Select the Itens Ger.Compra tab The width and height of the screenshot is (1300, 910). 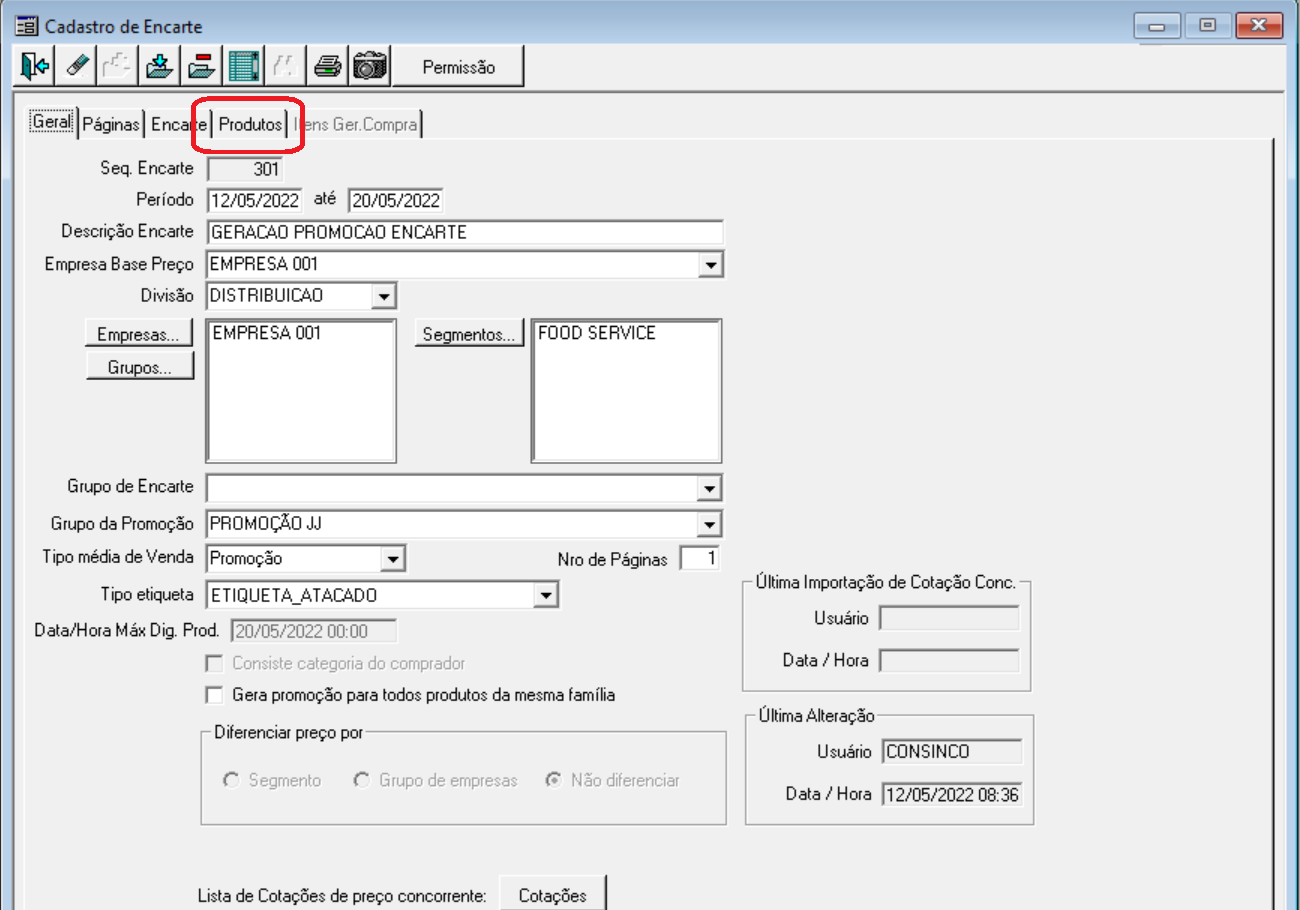[x=356, y=124]
